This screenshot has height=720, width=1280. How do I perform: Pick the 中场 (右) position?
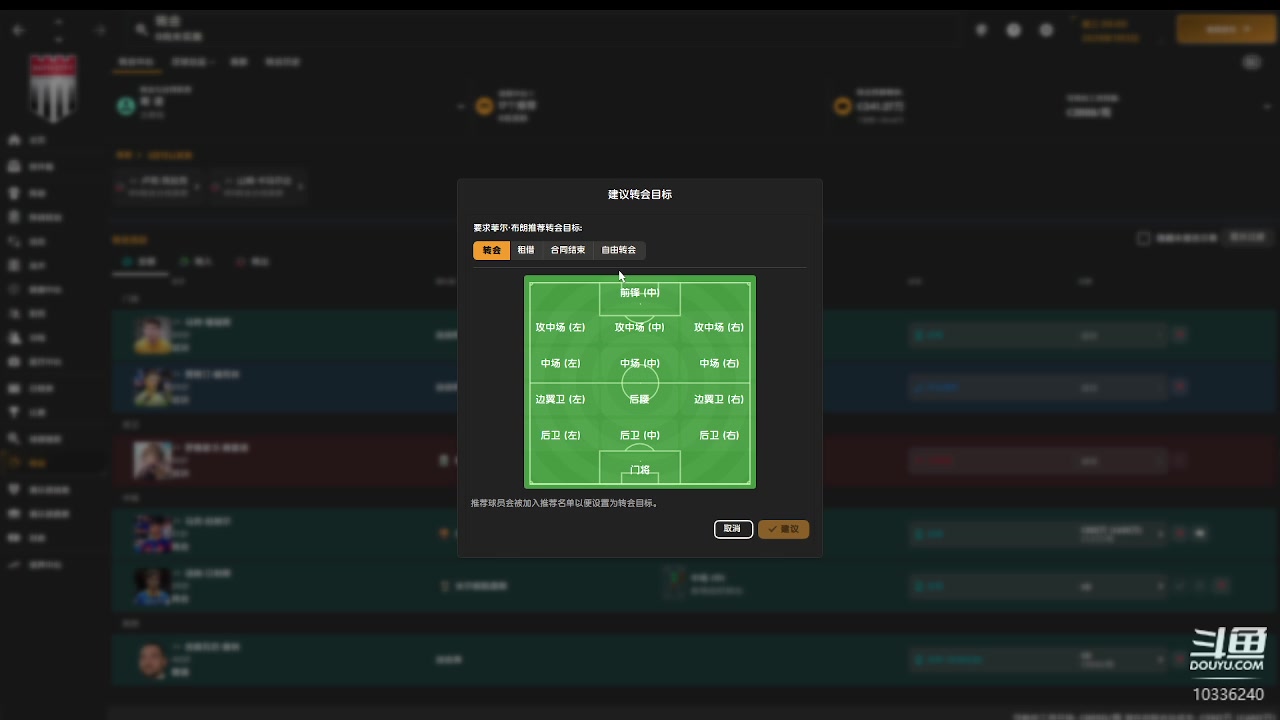tap(719, 363)
